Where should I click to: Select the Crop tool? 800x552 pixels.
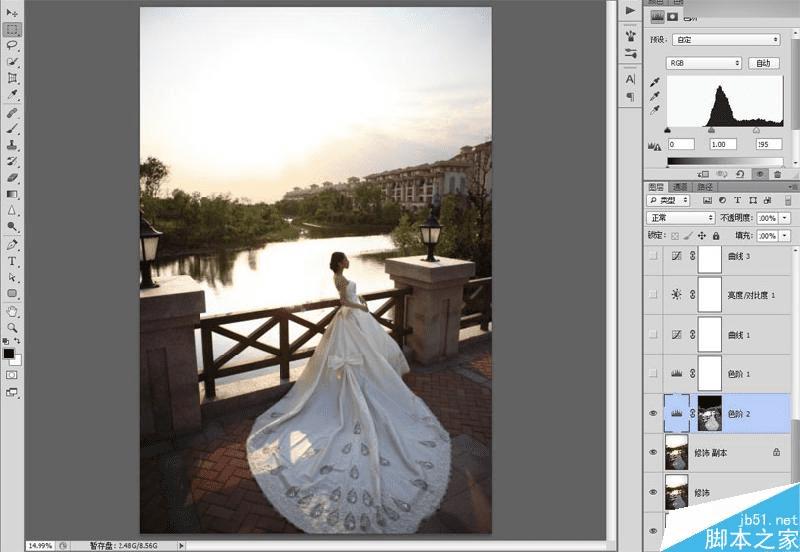click(x=12, y=78)
